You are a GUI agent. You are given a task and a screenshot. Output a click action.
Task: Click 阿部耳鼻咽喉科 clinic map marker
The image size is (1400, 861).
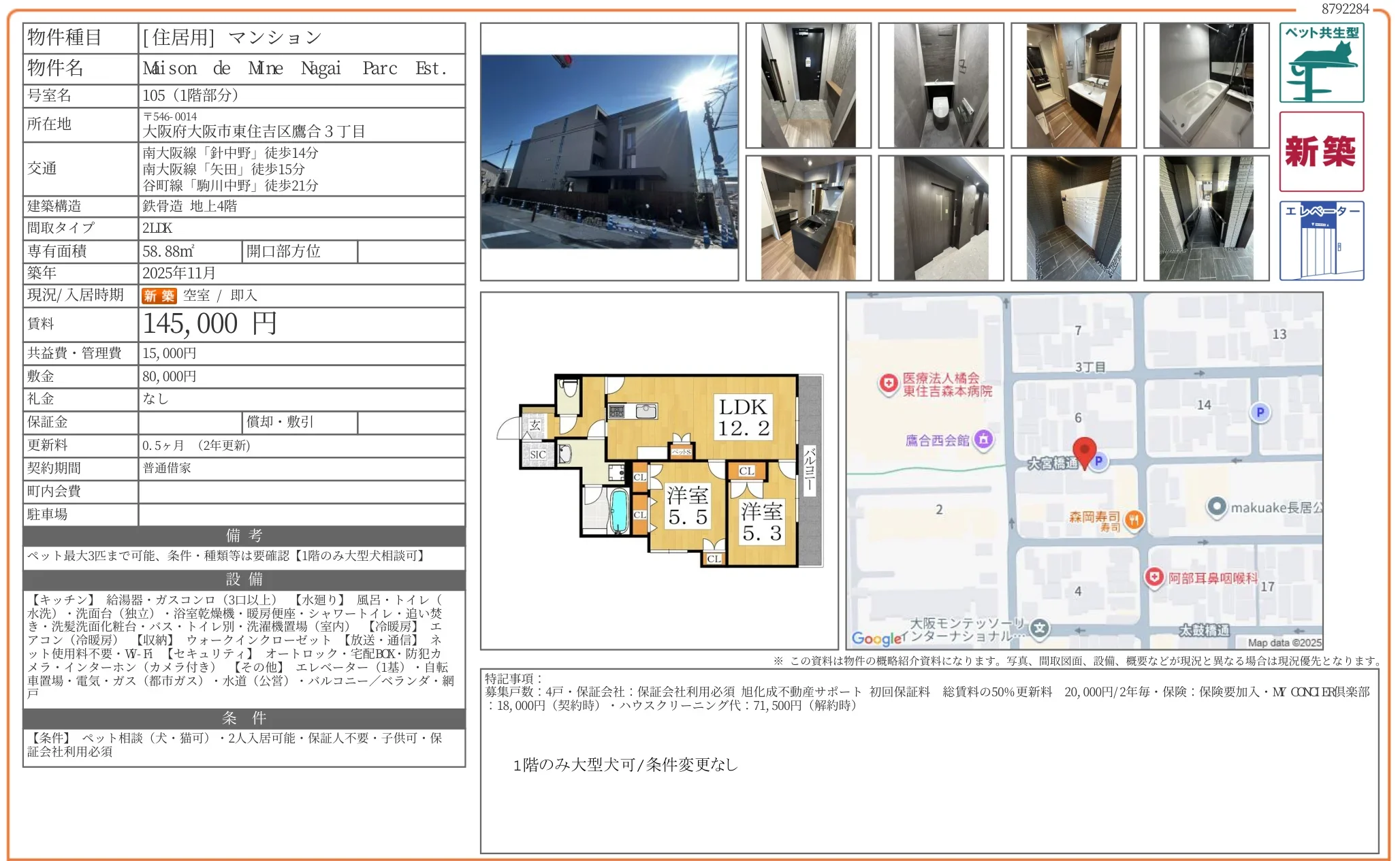click(1154, 578)
